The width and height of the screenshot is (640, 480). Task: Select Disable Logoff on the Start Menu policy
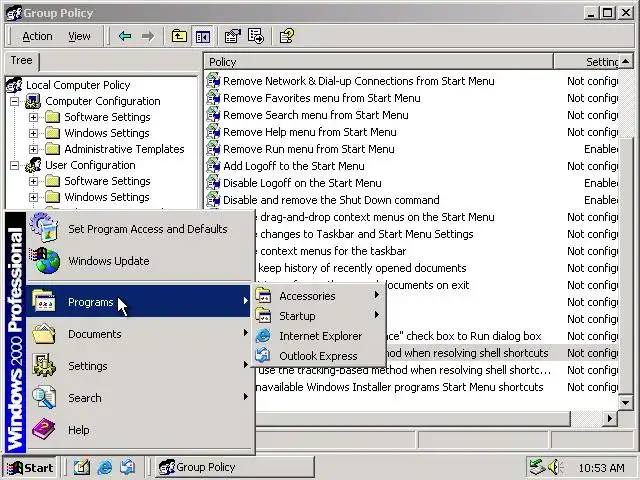[302, 183]
